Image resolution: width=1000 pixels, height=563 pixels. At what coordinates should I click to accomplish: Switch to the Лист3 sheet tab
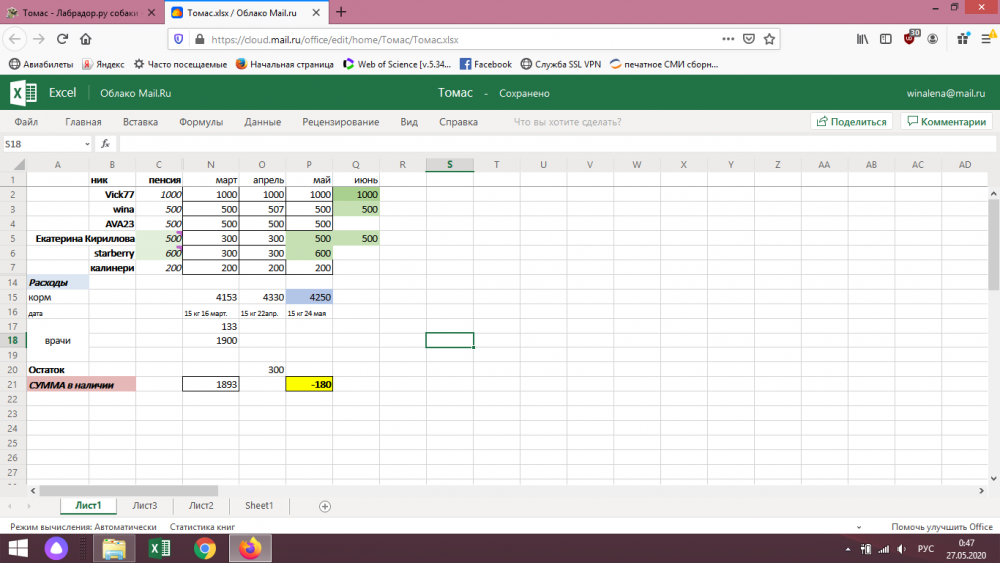tap(145, 506)
